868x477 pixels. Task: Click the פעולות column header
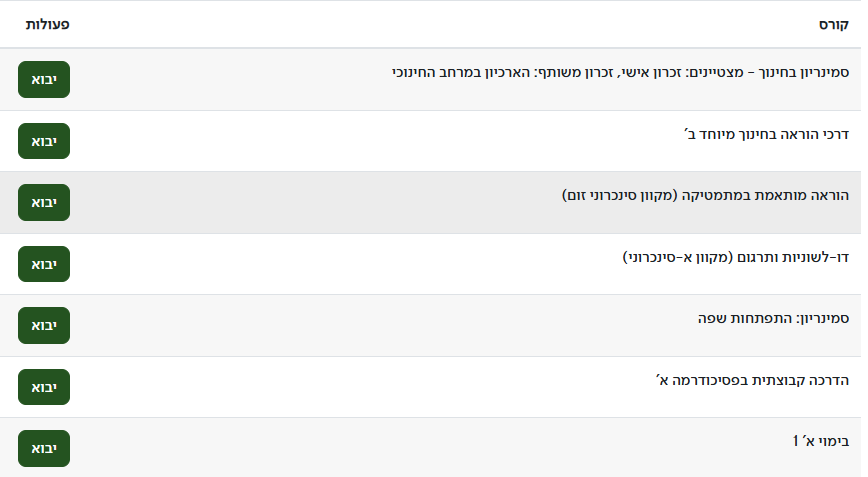point(48,23)
